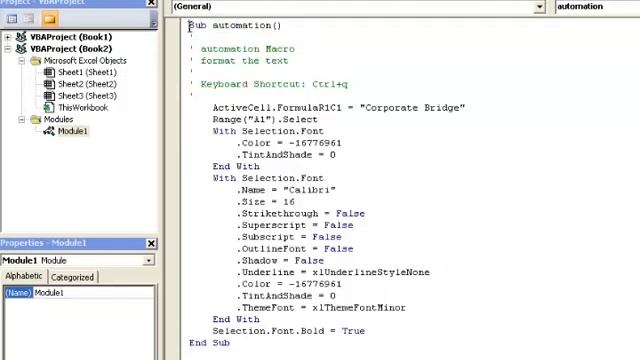This screenshot has height=360, width=640.
Task: Click 'Selection.Font.Bold = True' line
Action: (x=288, y=331)
